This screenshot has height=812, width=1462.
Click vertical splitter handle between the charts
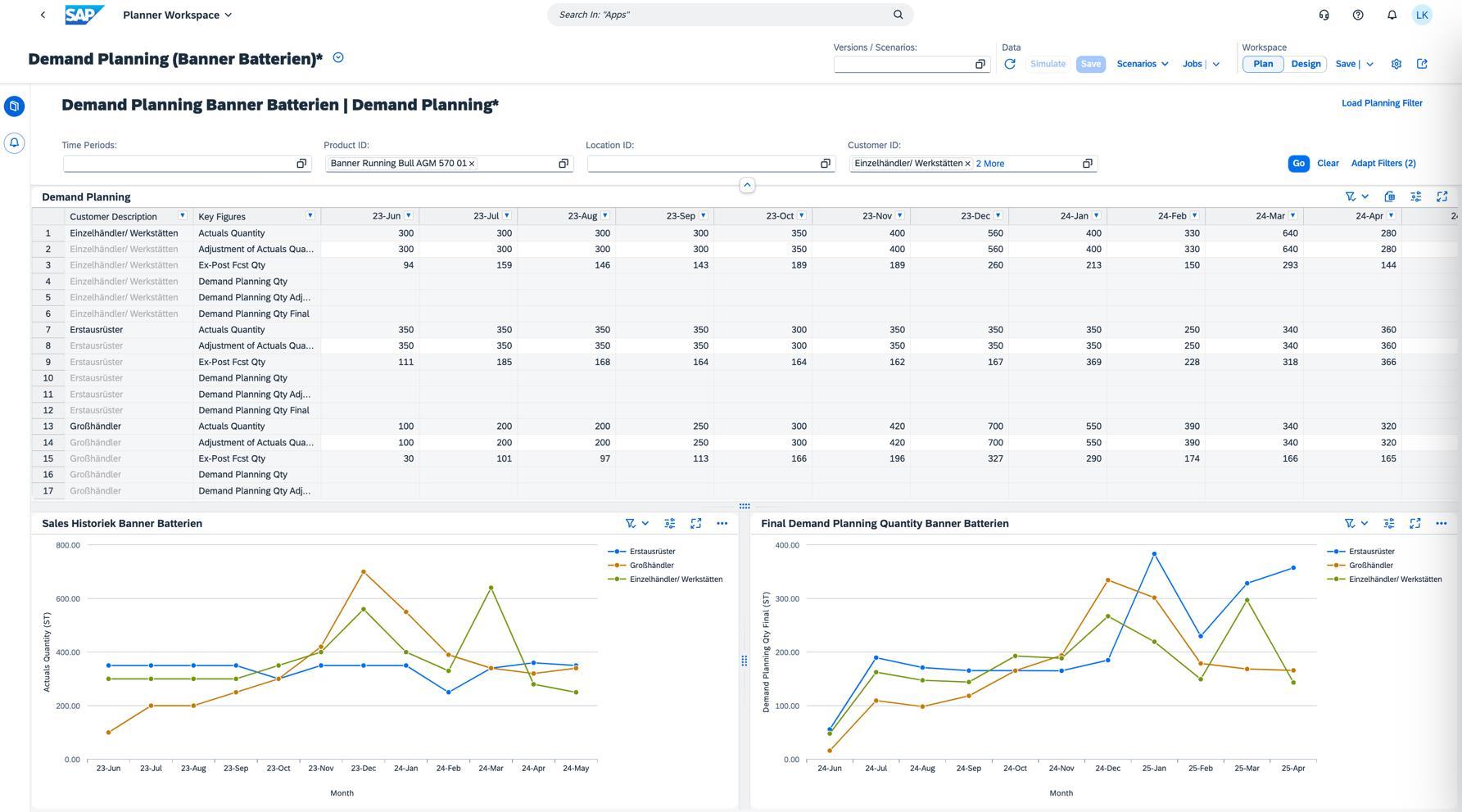[x=744, y=661]
